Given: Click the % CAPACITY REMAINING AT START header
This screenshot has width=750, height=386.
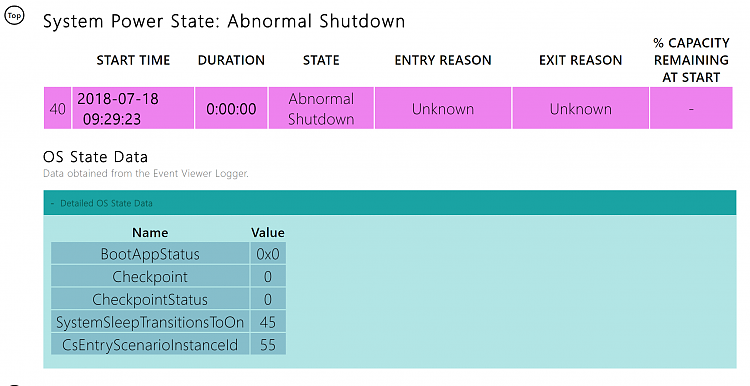Looking at the screenshot, I should click(x=691, y=60).
